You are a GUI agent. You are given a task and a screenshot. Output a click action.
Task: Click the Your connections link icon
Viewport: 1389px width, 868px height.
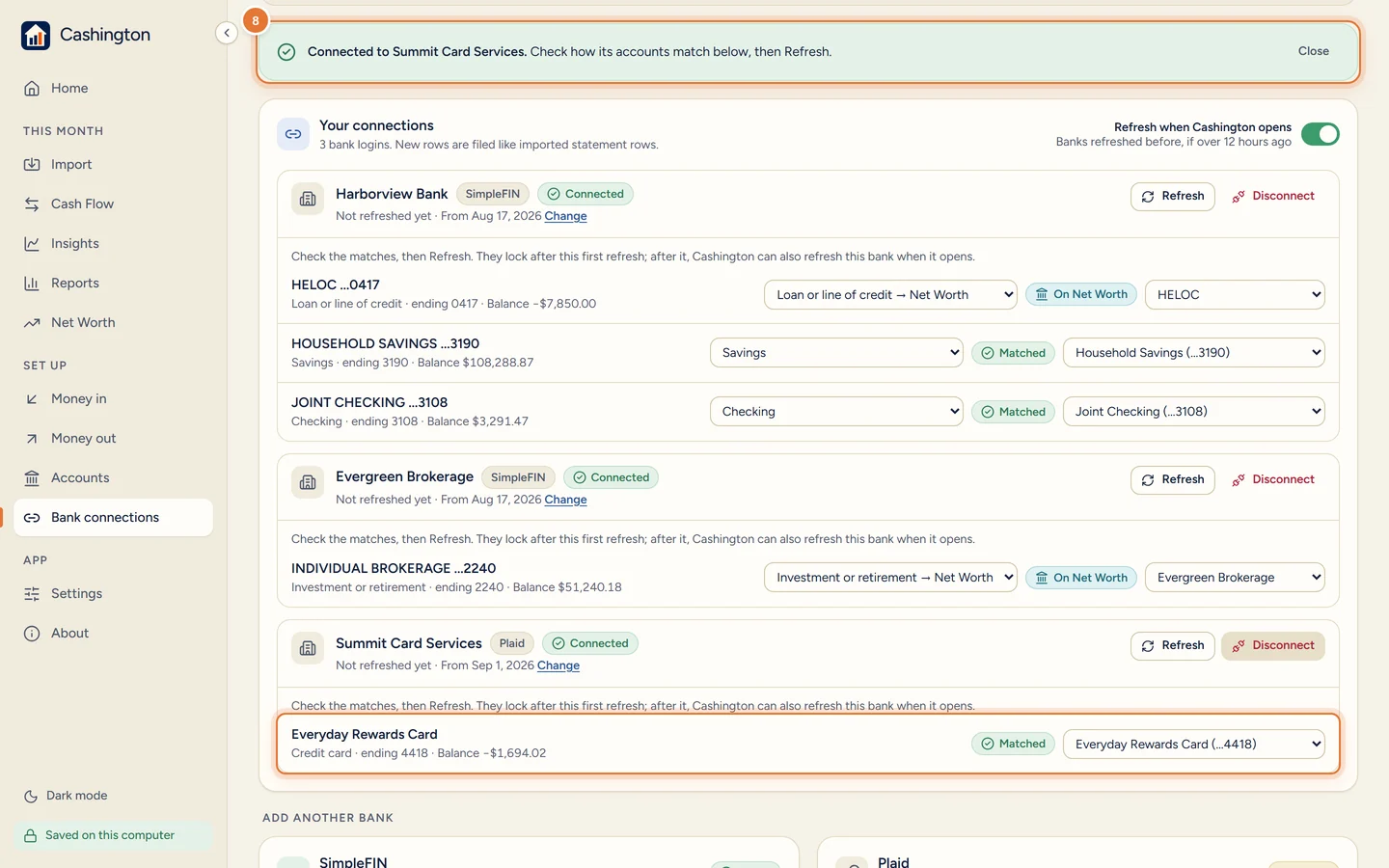click(x=293, y=134)
